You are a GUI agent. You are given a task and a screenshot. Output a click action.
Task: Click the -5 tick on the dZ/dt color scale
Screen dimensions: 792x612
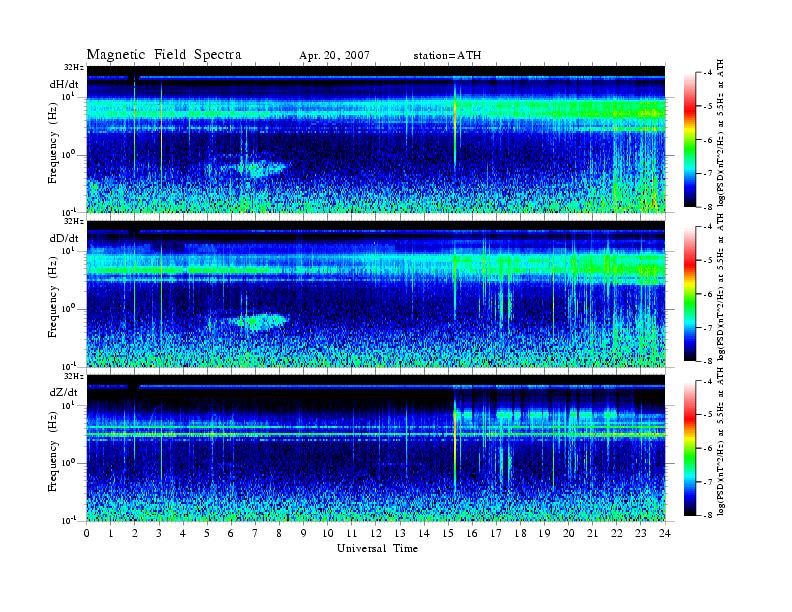(708, 415)
